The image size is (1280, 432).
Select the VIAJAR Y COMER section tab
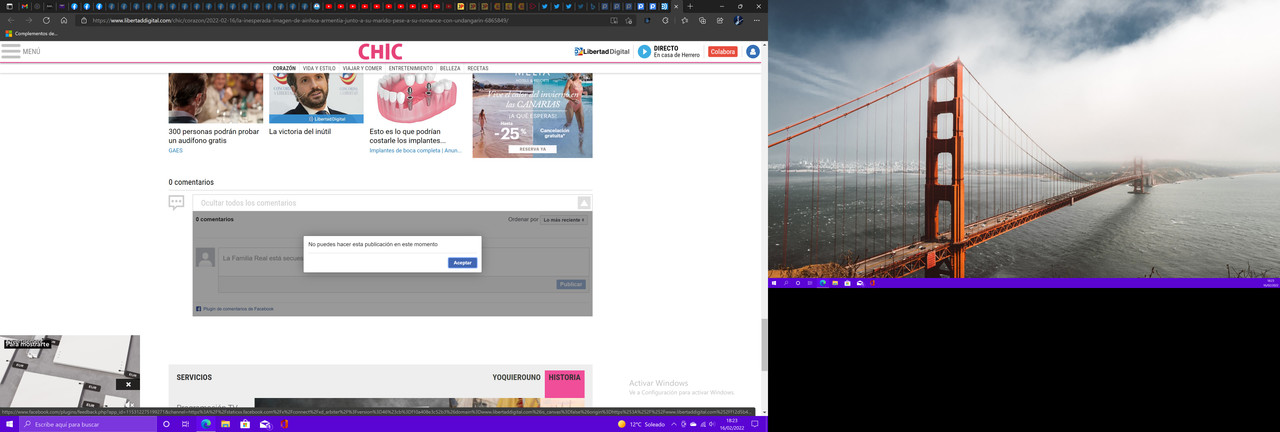(x=362, y=68)
